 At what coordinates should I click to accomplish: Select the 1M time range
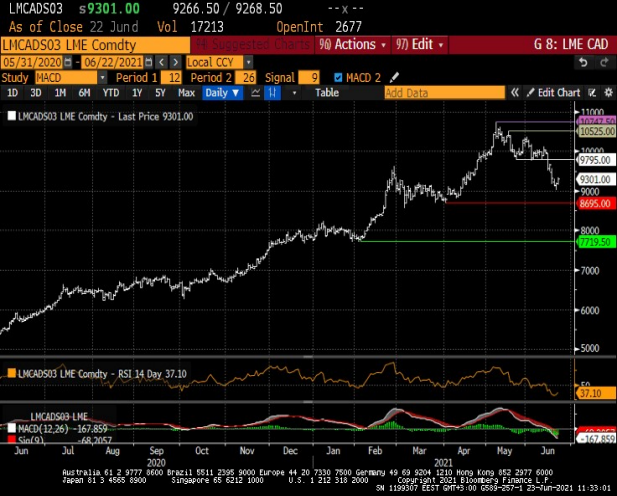(60, 93)
